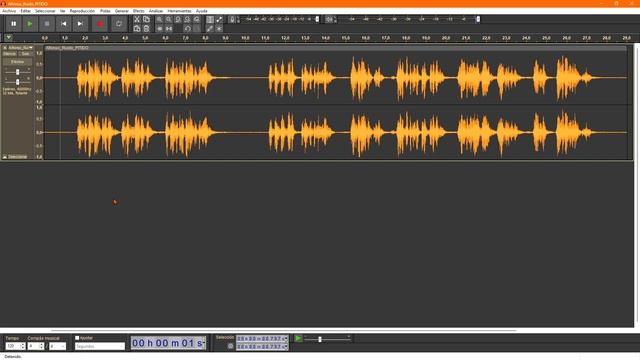Click the selection start time field

tap(262, 339)
